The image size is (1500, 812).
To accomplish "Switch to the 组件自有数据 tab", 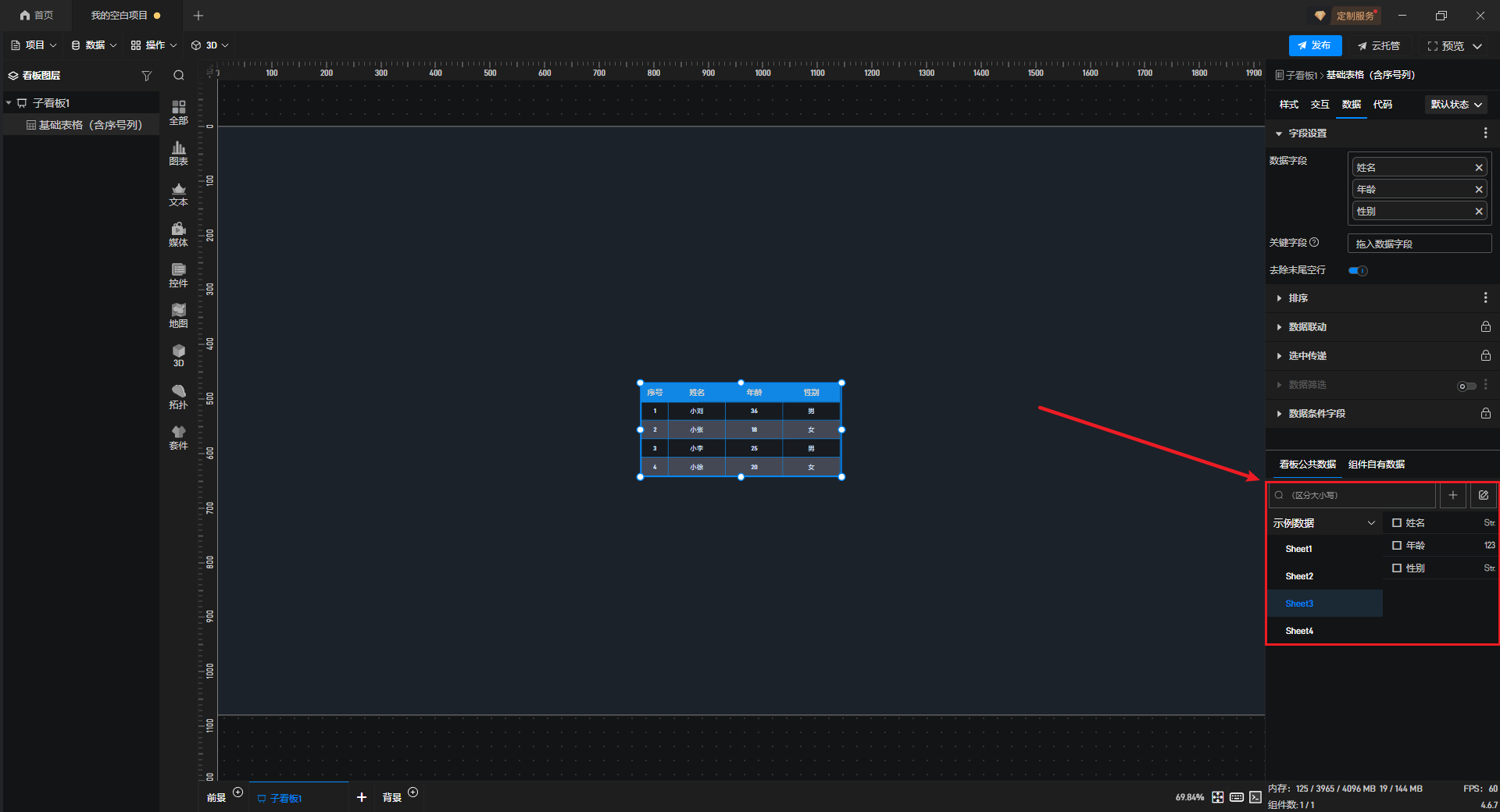I will tap(1376, 465).
